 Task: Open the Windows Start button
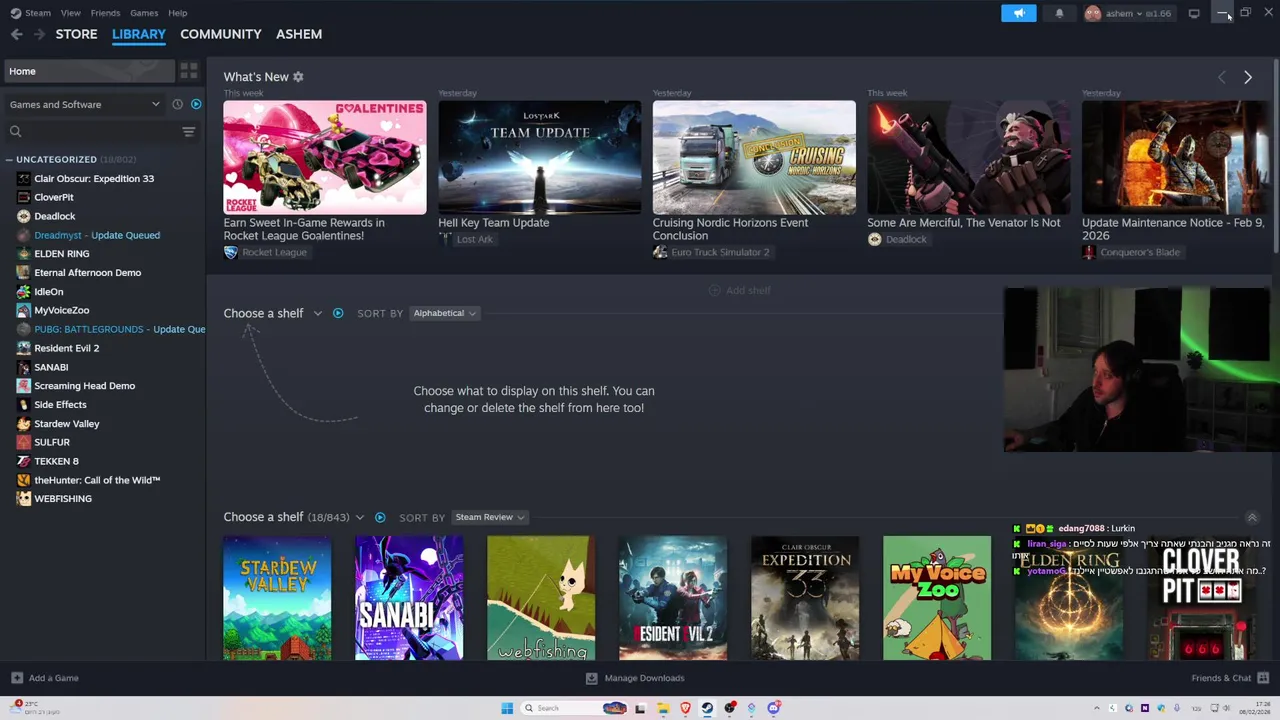point(507,708)
